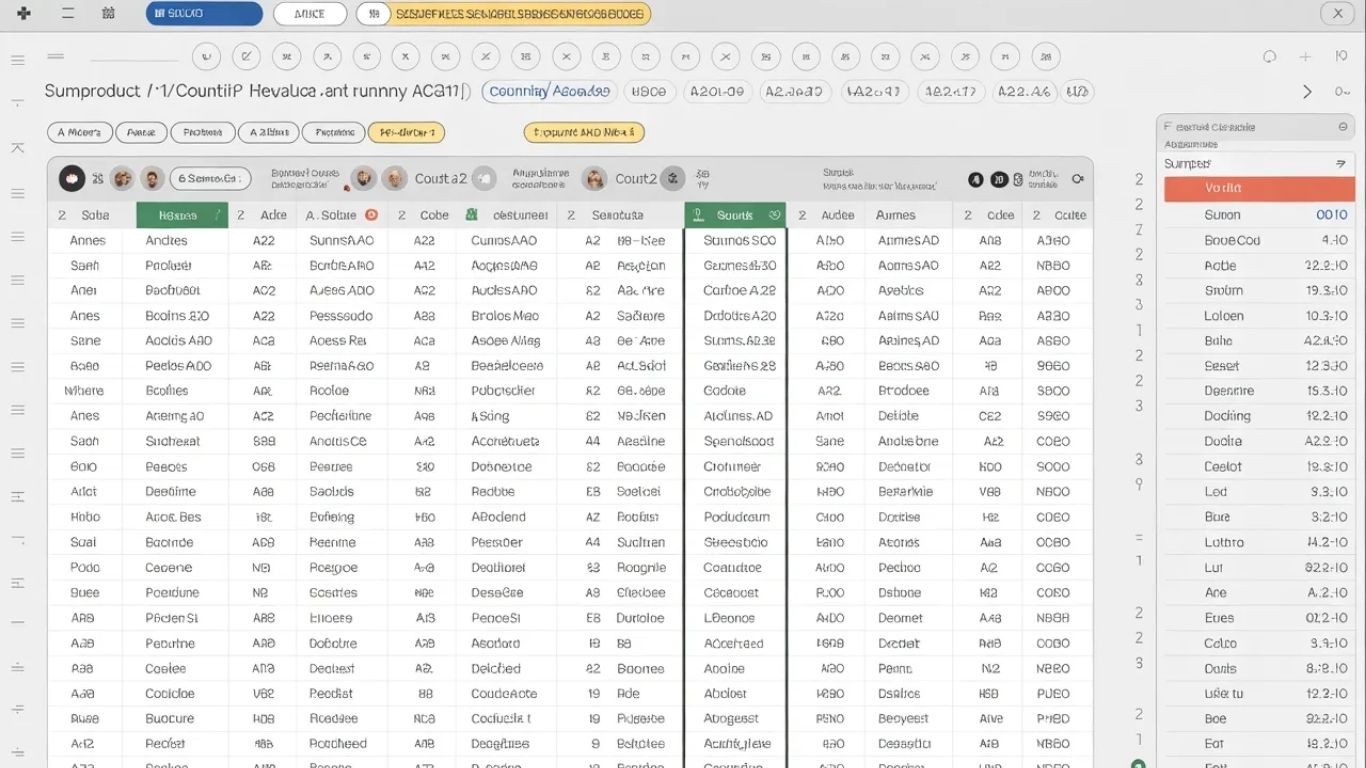Click the orange Vodia highlight bar
Image resolution: width=1366 pixels, height=768 pixels.
point(1258,188)
